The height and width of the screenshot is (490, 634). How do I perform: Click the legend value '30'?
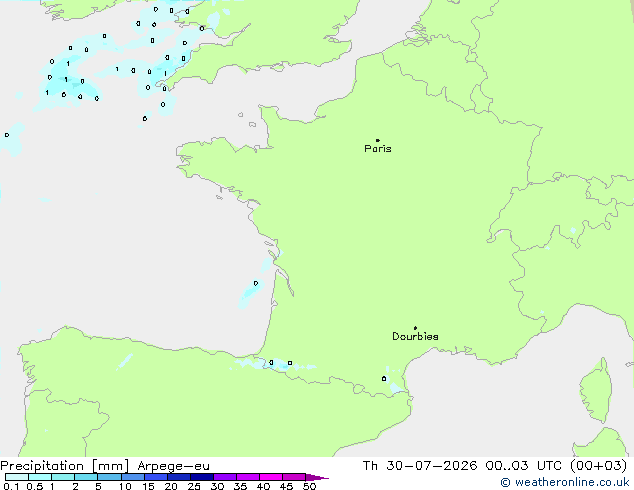coord(217,486)
